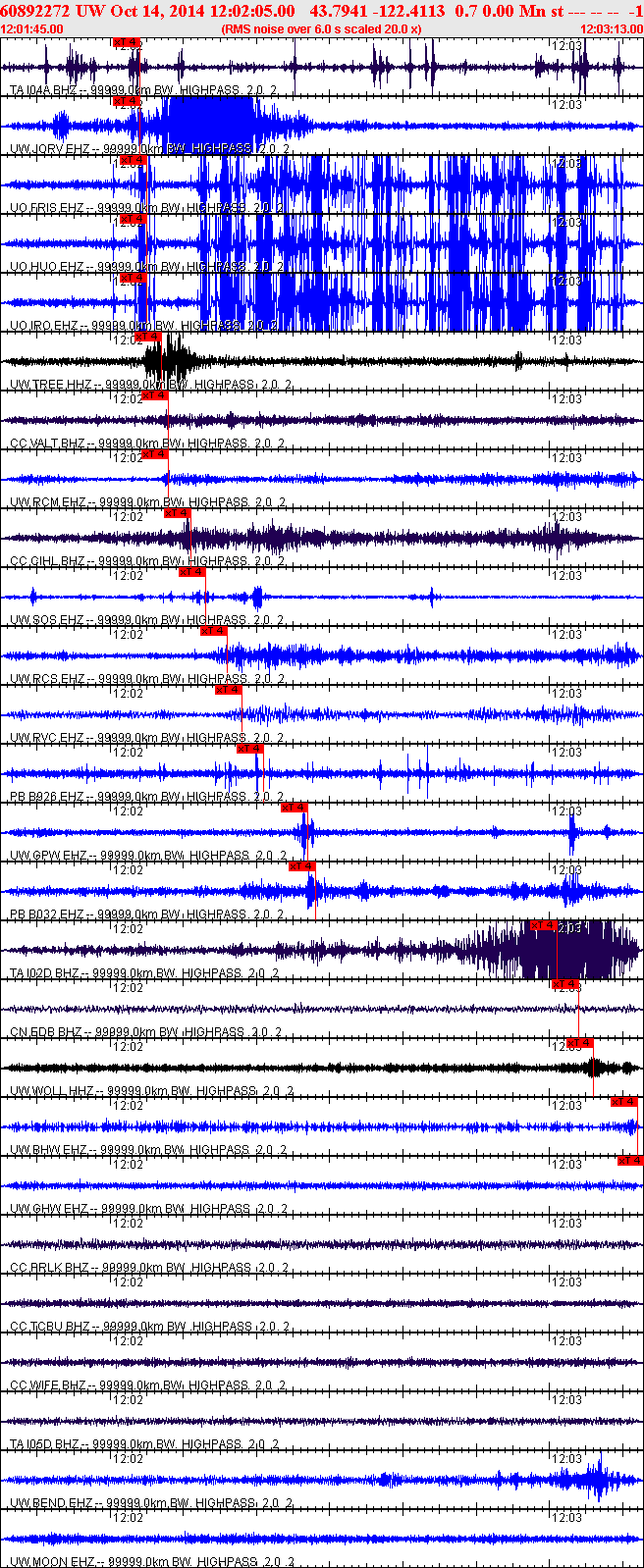Select the pick flag on UO IRO trace
The height and width of the screenshot is (1568, 644).
point(133,278)
